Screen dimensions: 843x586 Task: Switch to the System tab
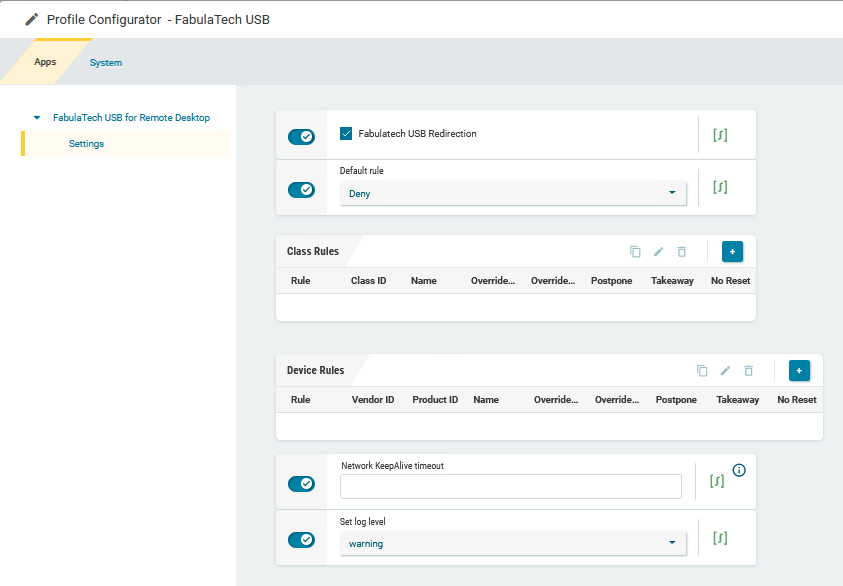[105, 62]
